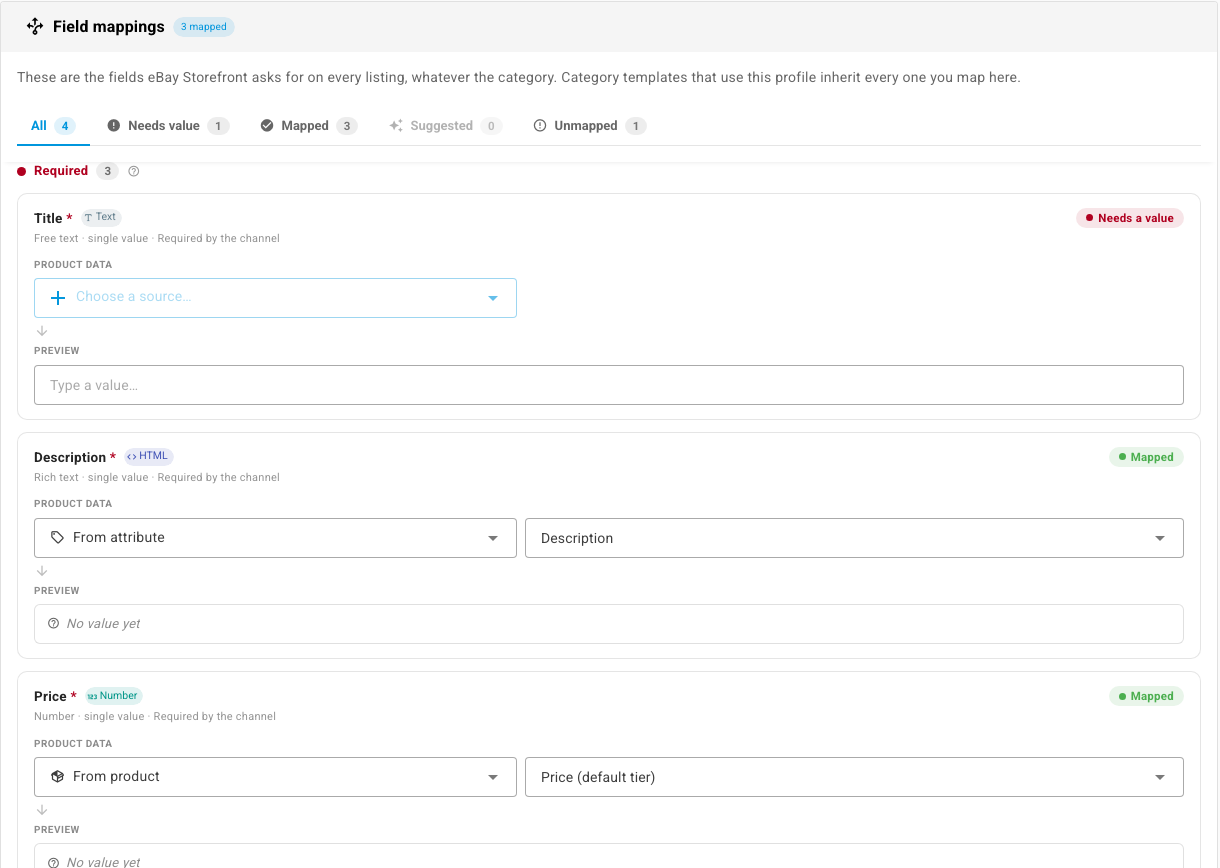
Task: Click the box icon in From product
Action: tap(57, 777)
